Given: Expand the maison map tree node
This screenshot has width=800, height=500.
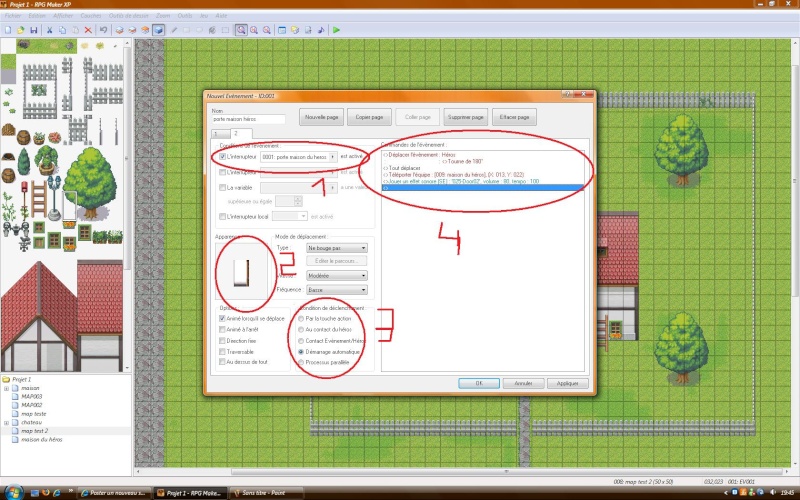Looking at the screenshot, I should click(6, 388).
